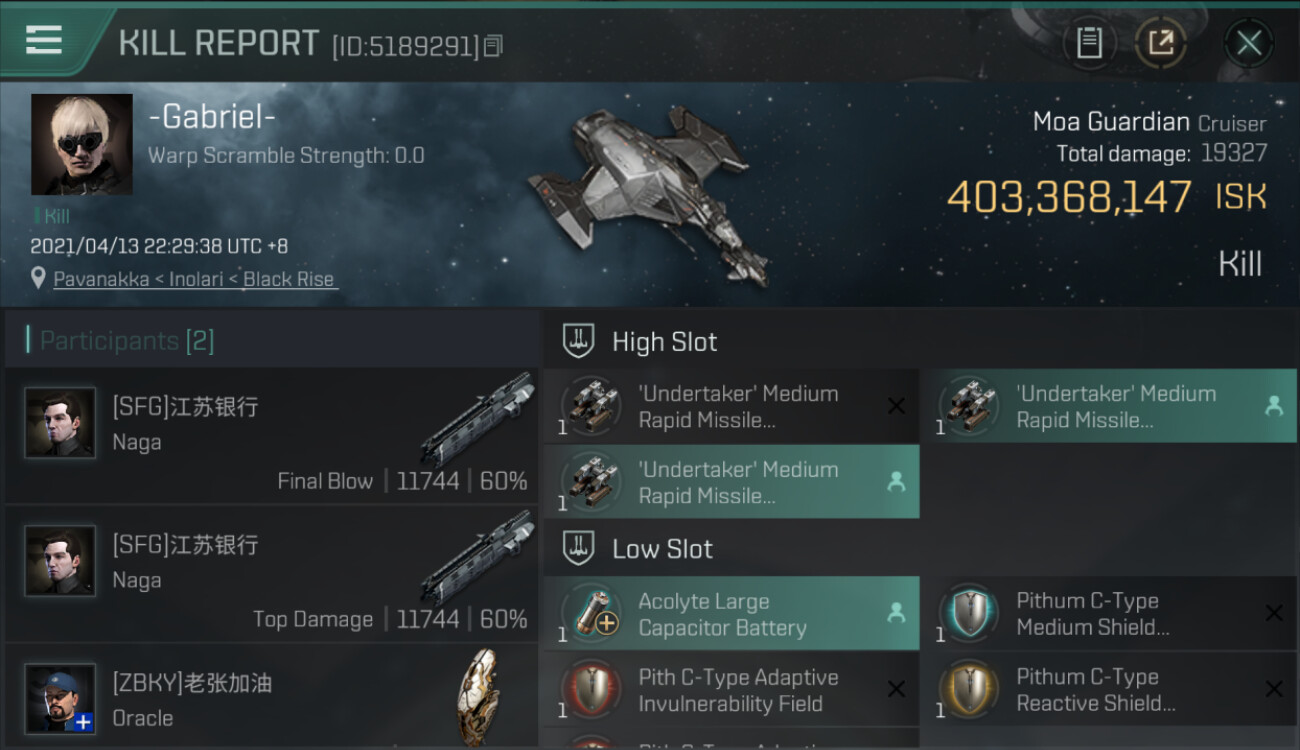Viewport: 1300px width, 750px height.
Task: View -Gabriel- pilot portrait
Action: click(x=81, y=144)
